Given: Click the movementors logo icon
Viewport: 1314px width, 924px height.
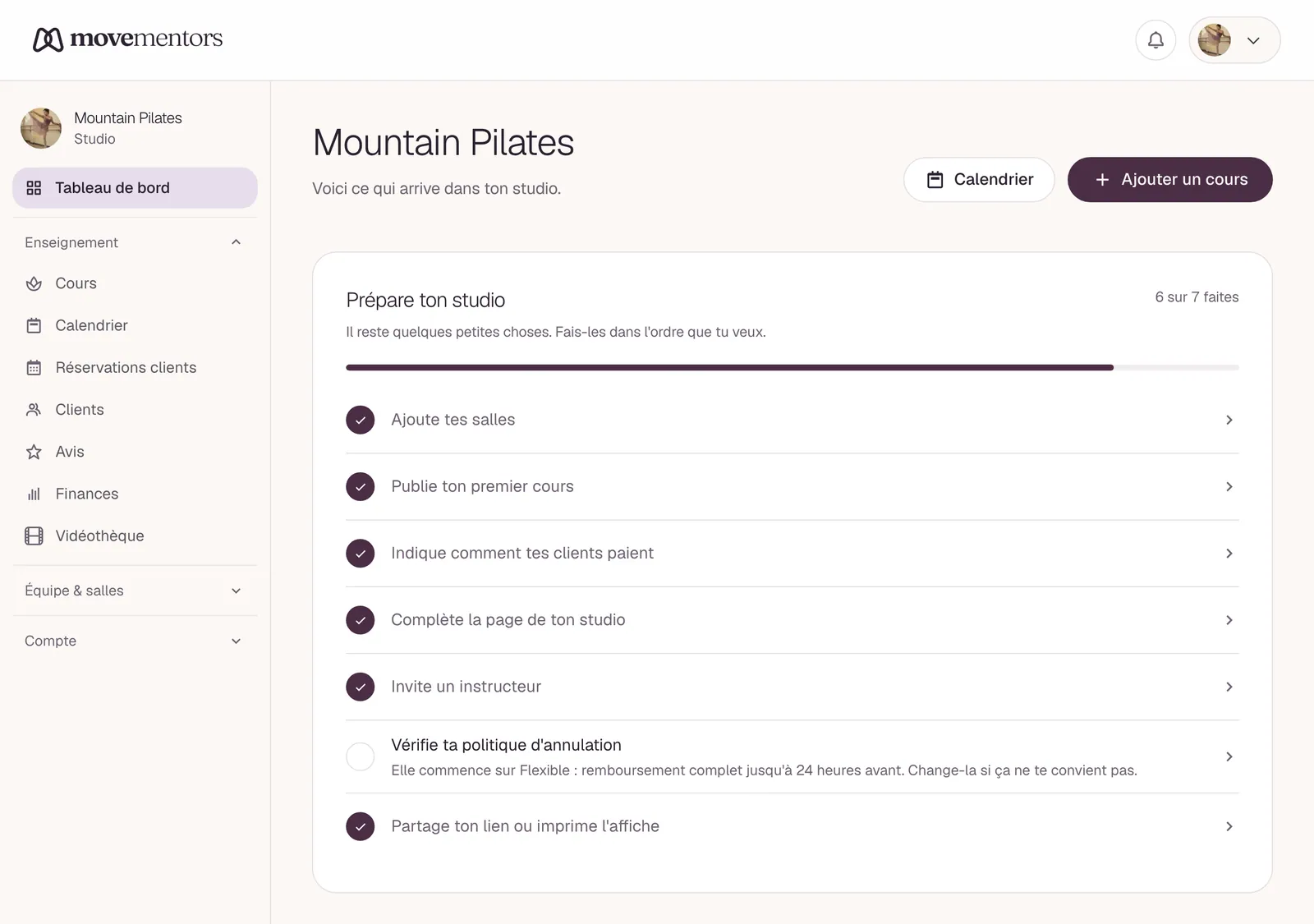Looking at the screenshot, I should (48, 39).
